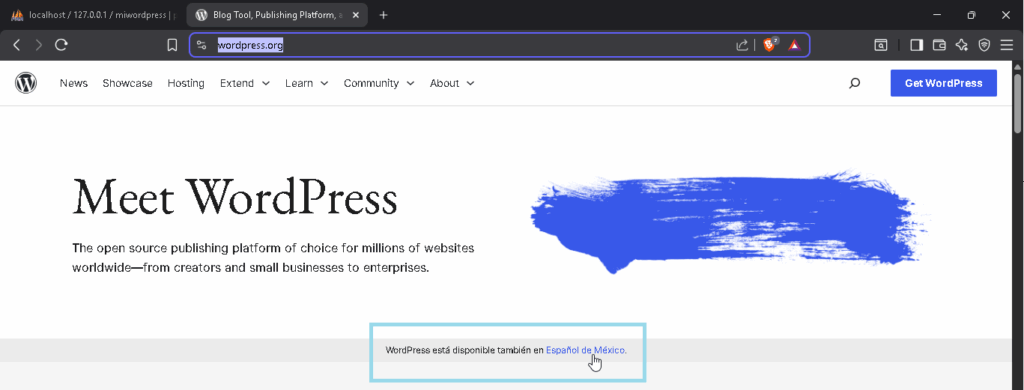
Task: Open site settings icon in address bar
Action: 201,45
